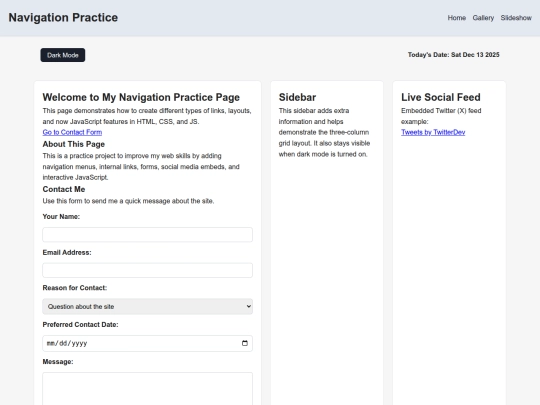The width and height of the screenshot is (540, 405).
Task: Click the About This Page heading
Action: (74, 144)
